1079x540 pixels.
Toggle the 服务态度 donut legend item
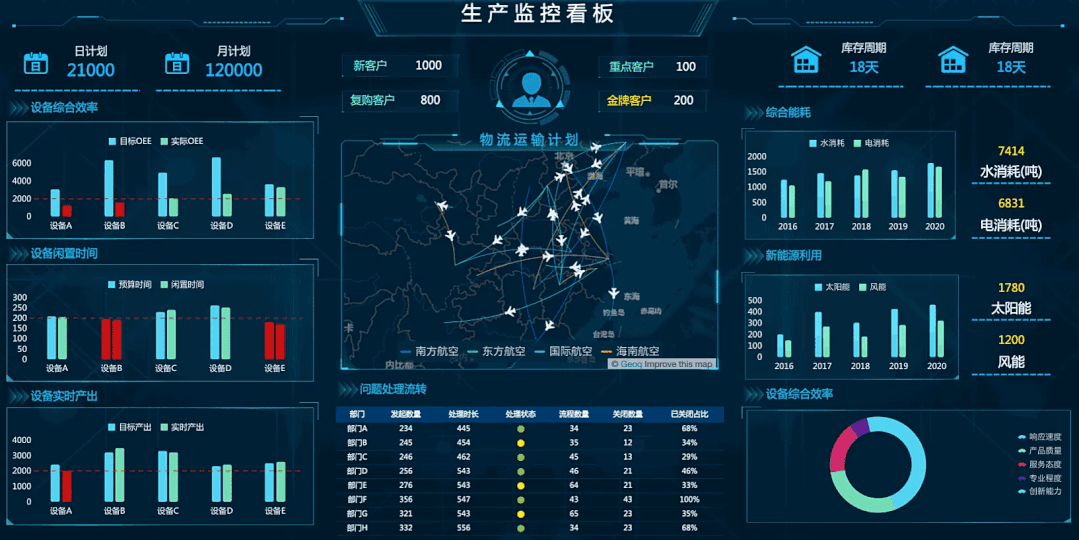1040,464
